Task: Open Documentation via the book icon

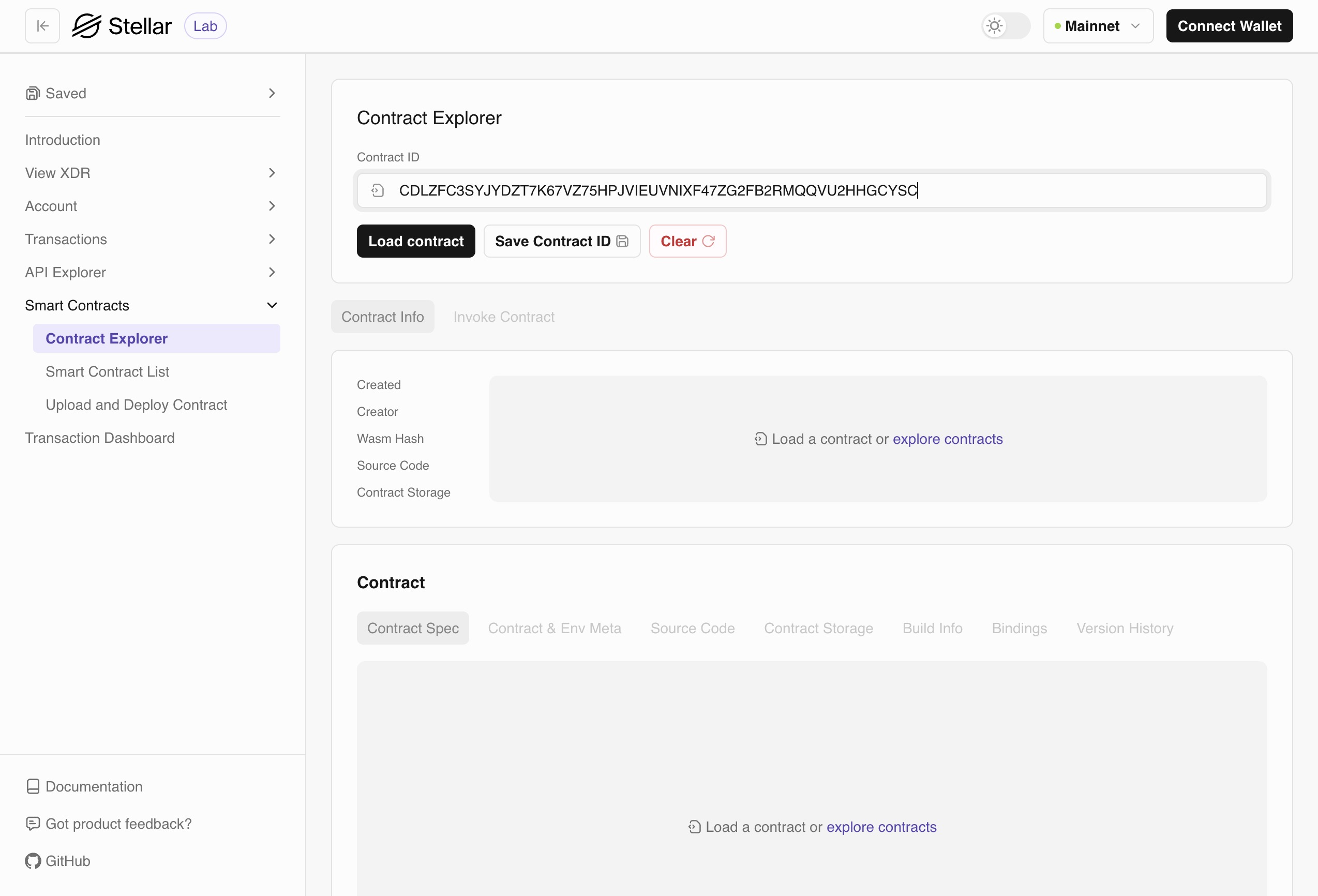Action: pos(33,786)
